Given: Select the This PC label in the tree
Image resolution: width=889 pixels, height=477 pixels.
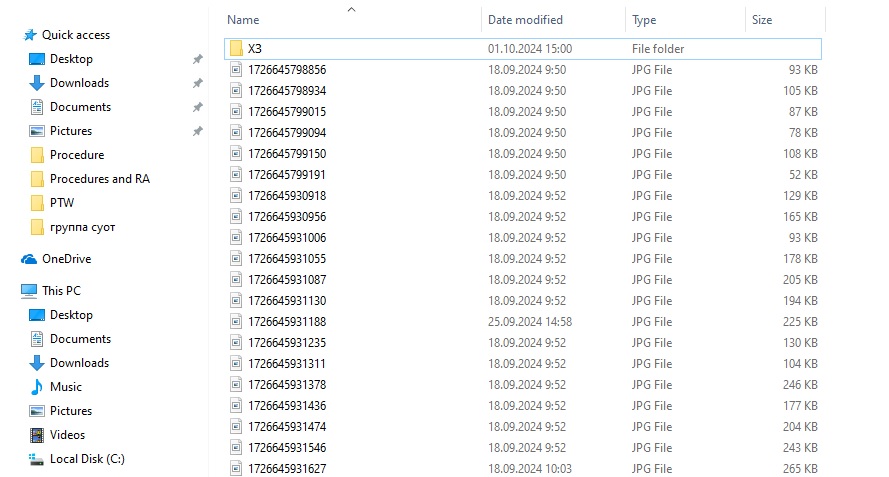Looking at the screenshot, I should [x=61, y=291].
